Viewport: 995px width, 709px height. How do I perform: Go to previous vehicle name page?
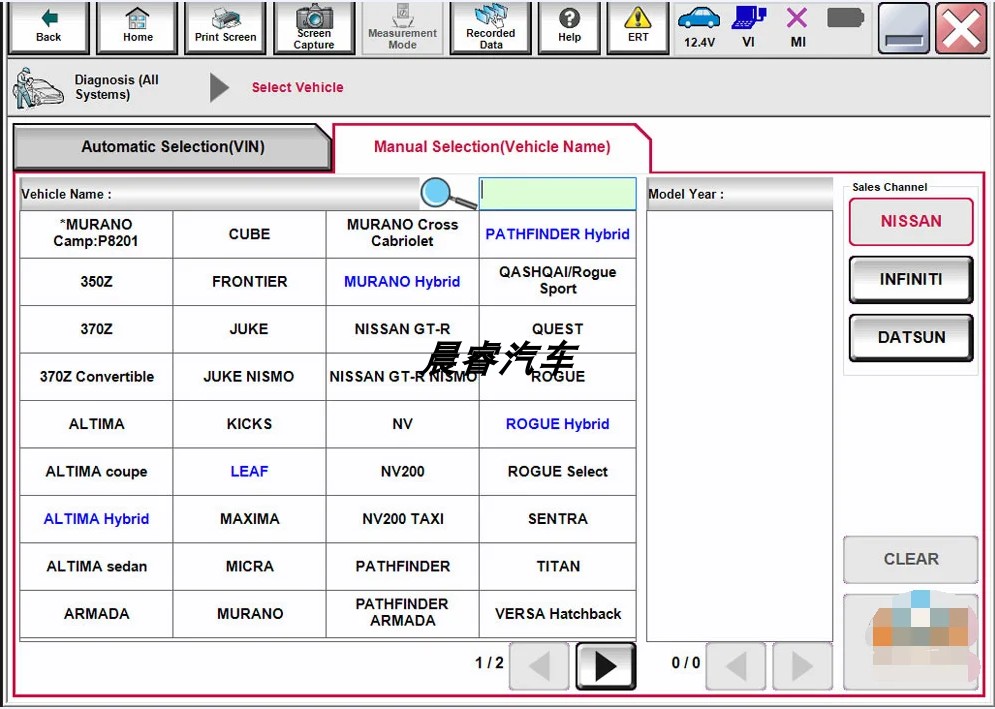(x=539, y=666)
